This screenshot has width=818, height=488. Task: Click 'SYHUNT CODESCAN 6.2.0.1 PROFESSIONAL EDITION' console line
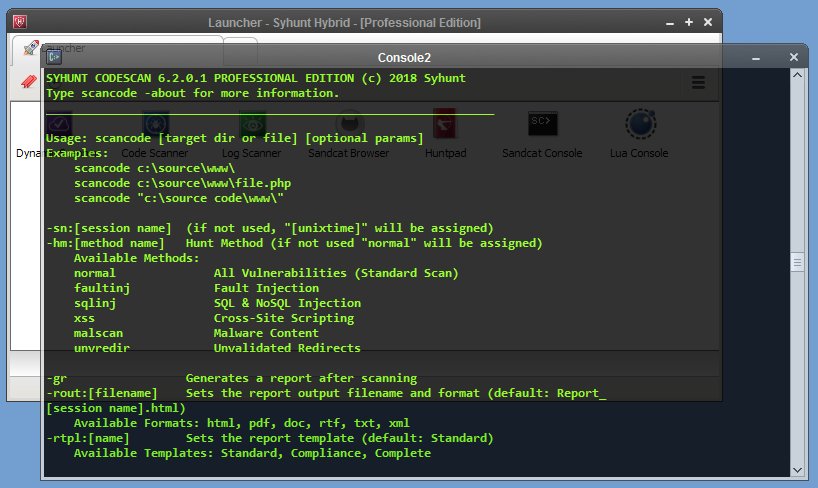[x=256, y=78]
